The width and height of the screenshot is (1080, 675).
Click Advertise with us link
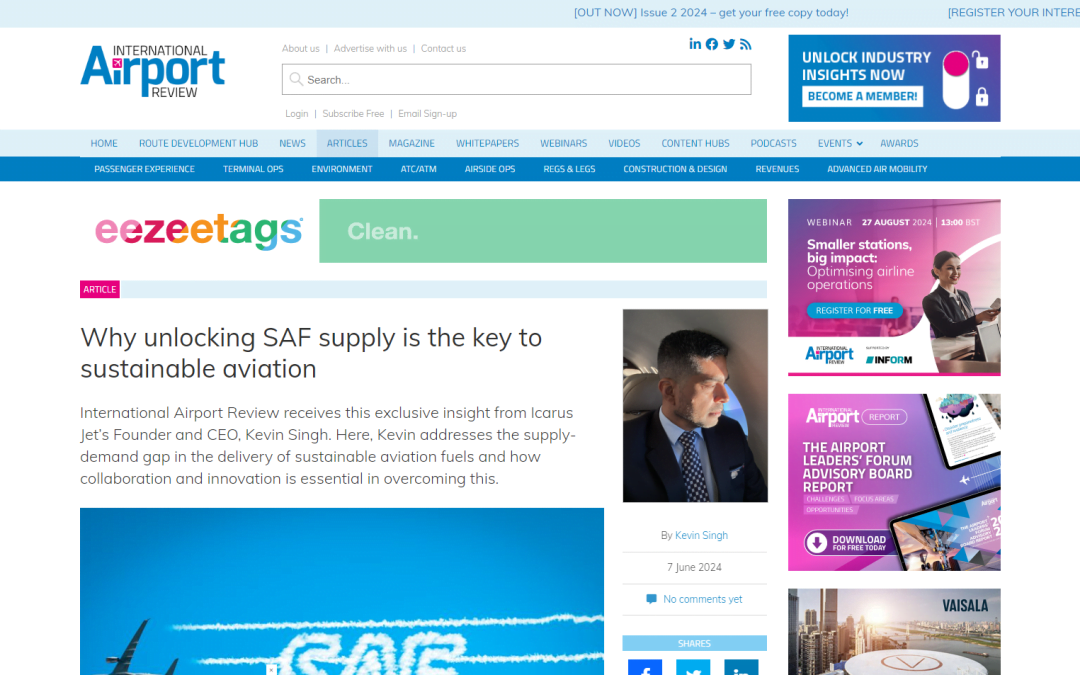[370, 48]
